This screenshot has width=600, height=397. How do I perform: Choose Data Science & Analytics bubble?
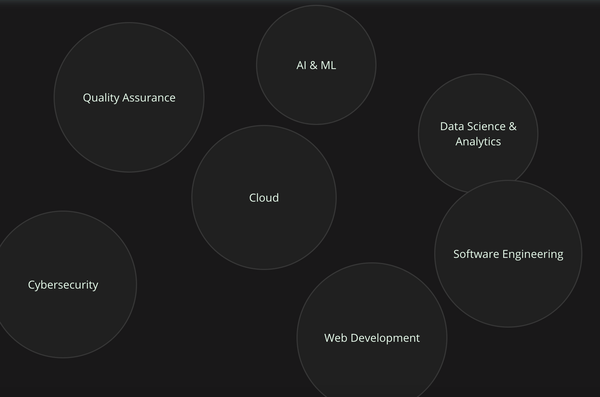478,132
